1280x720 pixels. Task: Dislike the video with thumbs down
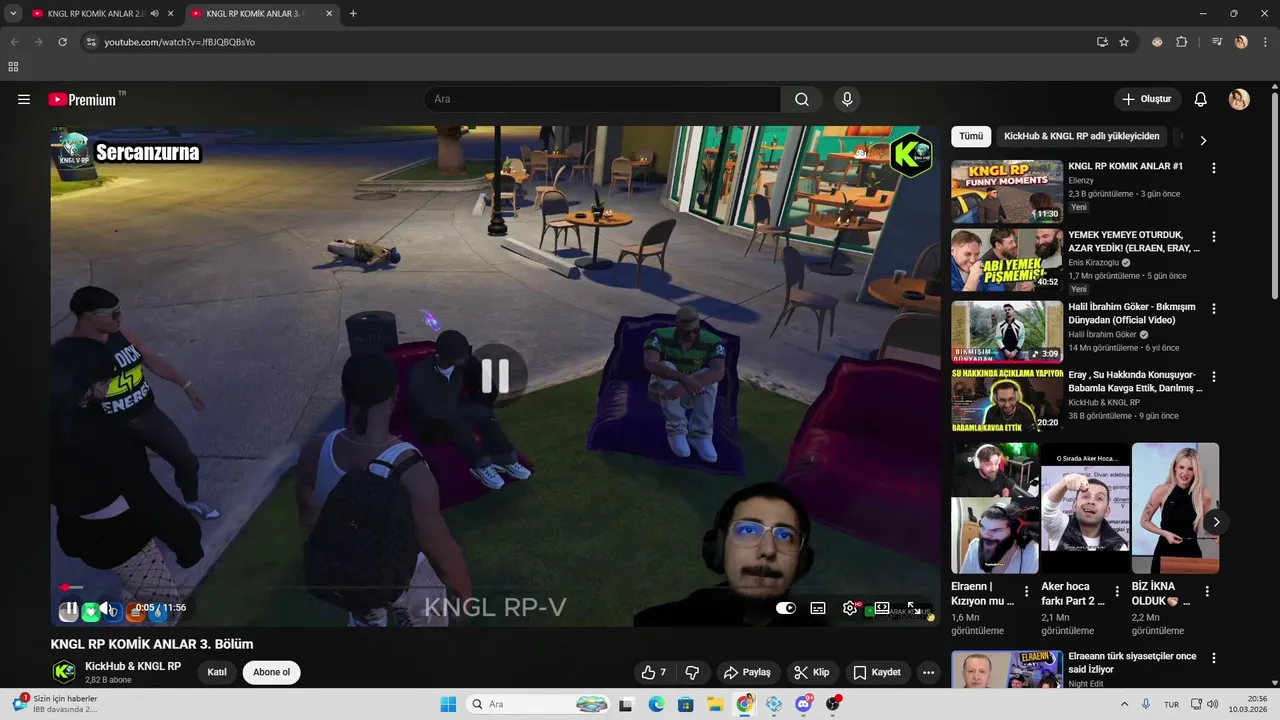[692, 672]
